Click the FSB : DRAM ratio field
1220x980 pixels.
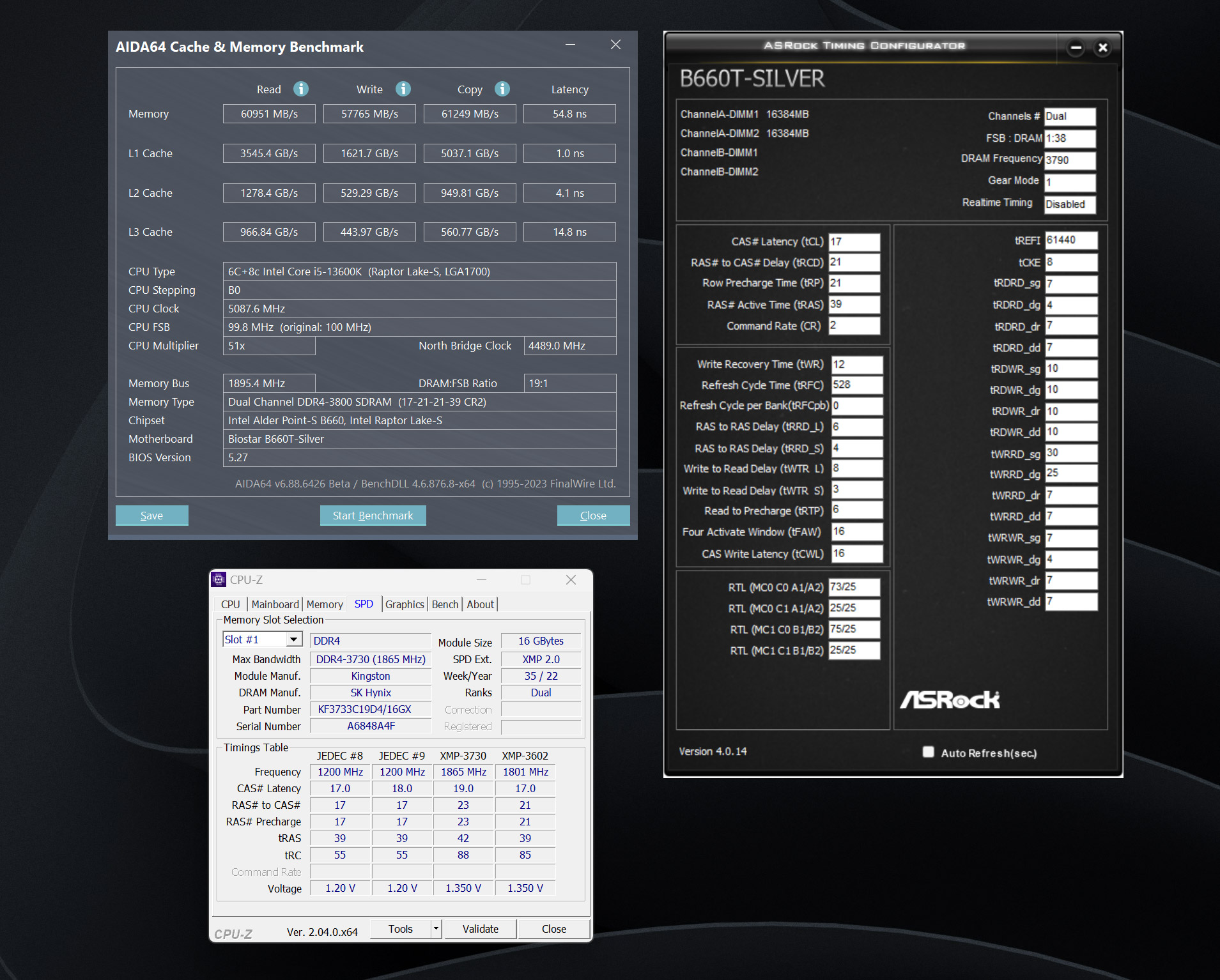pyautogui.click(x=1070, y=138)
